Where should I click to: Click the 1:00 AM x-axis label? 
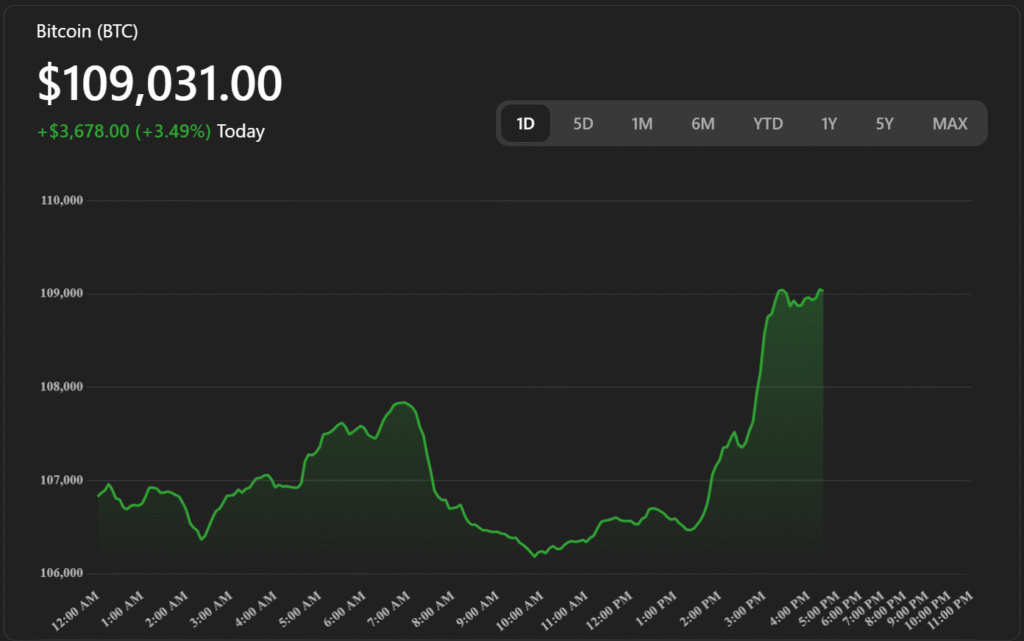(122, 609)
